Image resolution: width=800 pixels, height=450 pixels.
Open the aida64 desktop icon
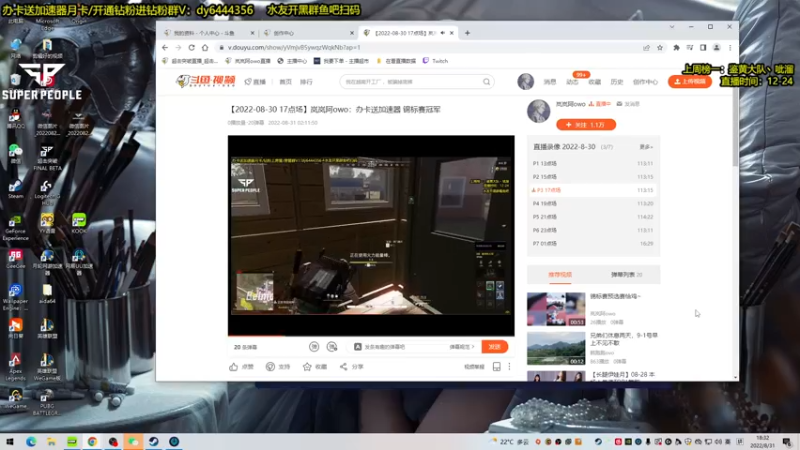coord(47,294)
